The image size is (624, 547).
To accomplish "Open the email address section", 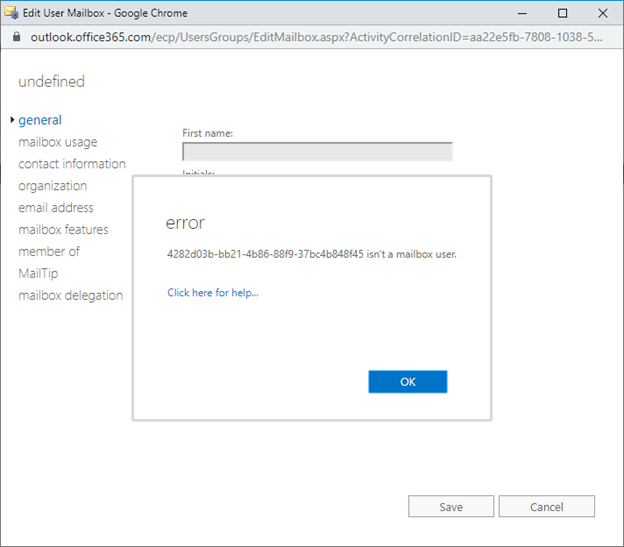I will (56, 208).
